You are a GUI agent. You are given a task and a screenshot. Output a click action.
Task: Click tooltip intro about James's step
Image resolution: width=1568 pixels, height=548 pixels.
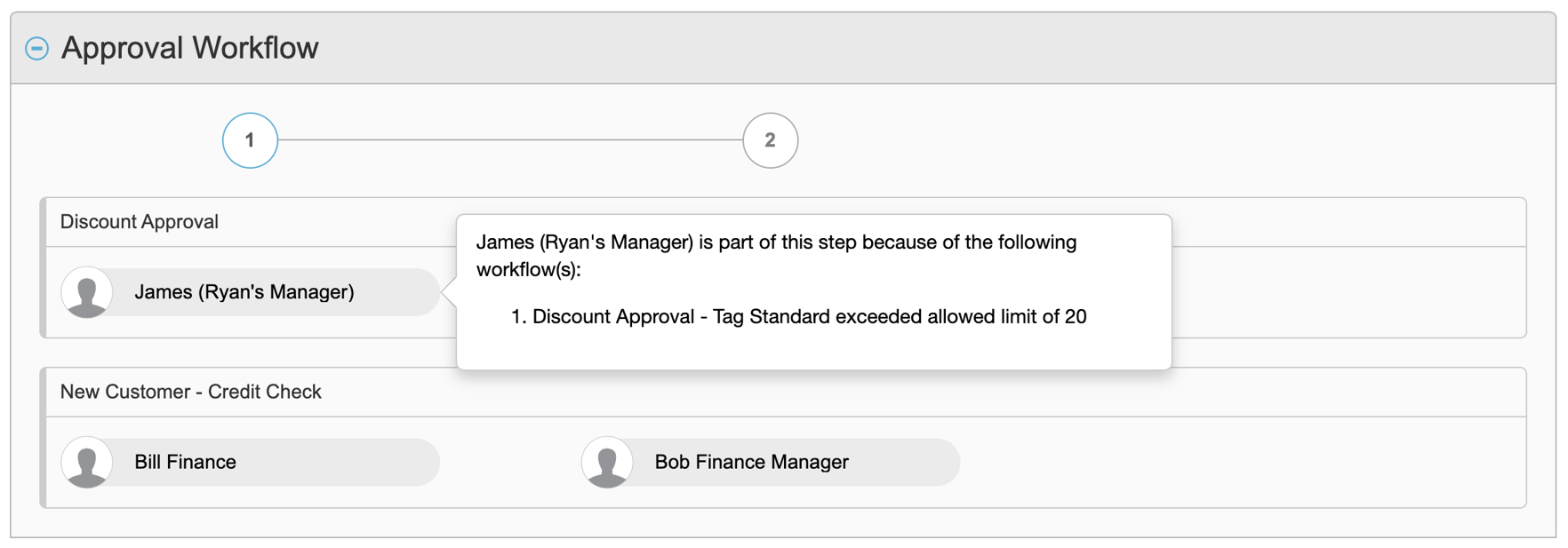pos(776,255)
